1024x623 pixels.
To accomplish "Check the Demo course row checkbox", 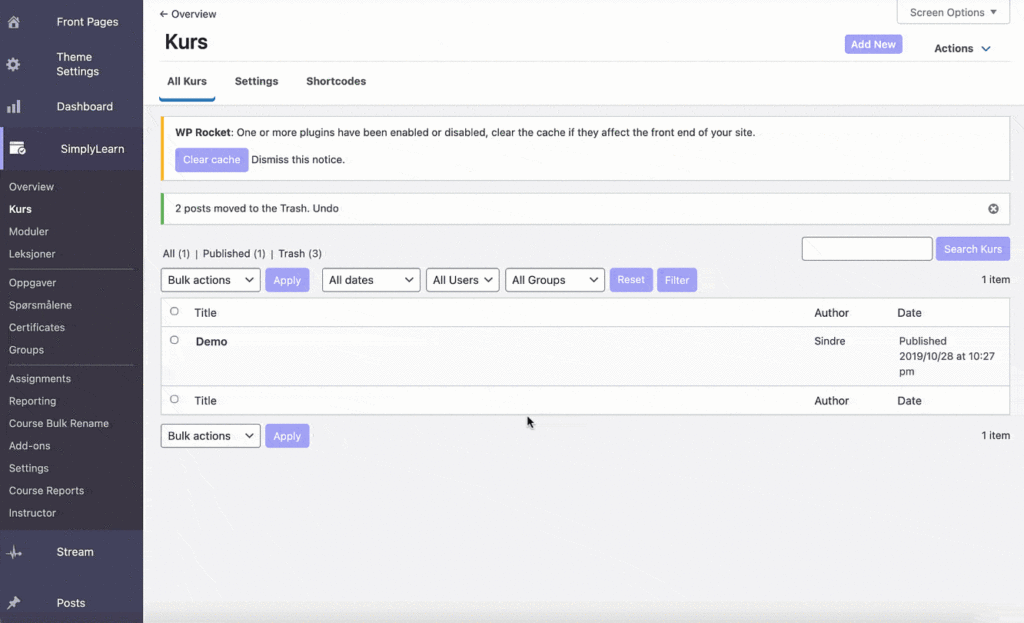I will 174,340.
